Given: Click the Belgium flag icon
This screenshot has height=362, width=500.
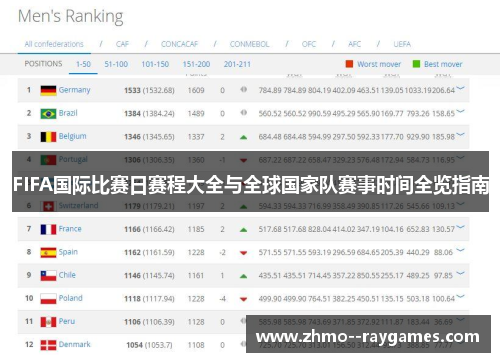Looking at the screenshot, I should pos(48,137).
